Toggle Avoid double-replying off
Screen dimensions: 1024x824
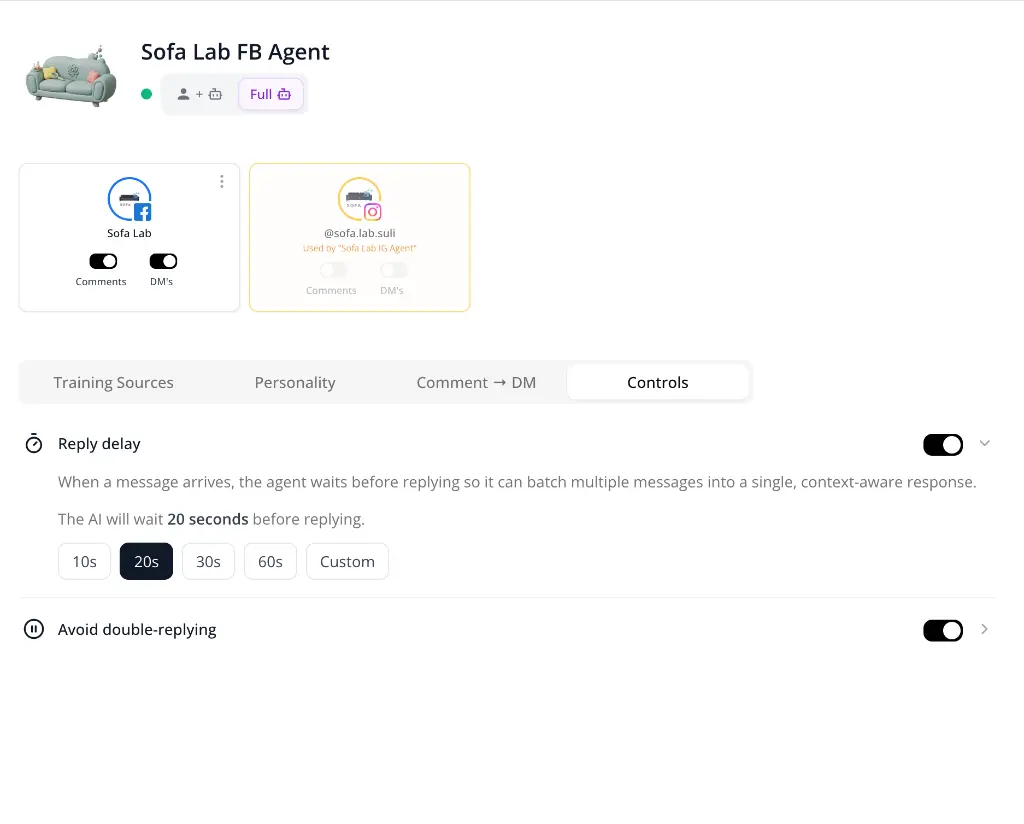tap(943, 629)
